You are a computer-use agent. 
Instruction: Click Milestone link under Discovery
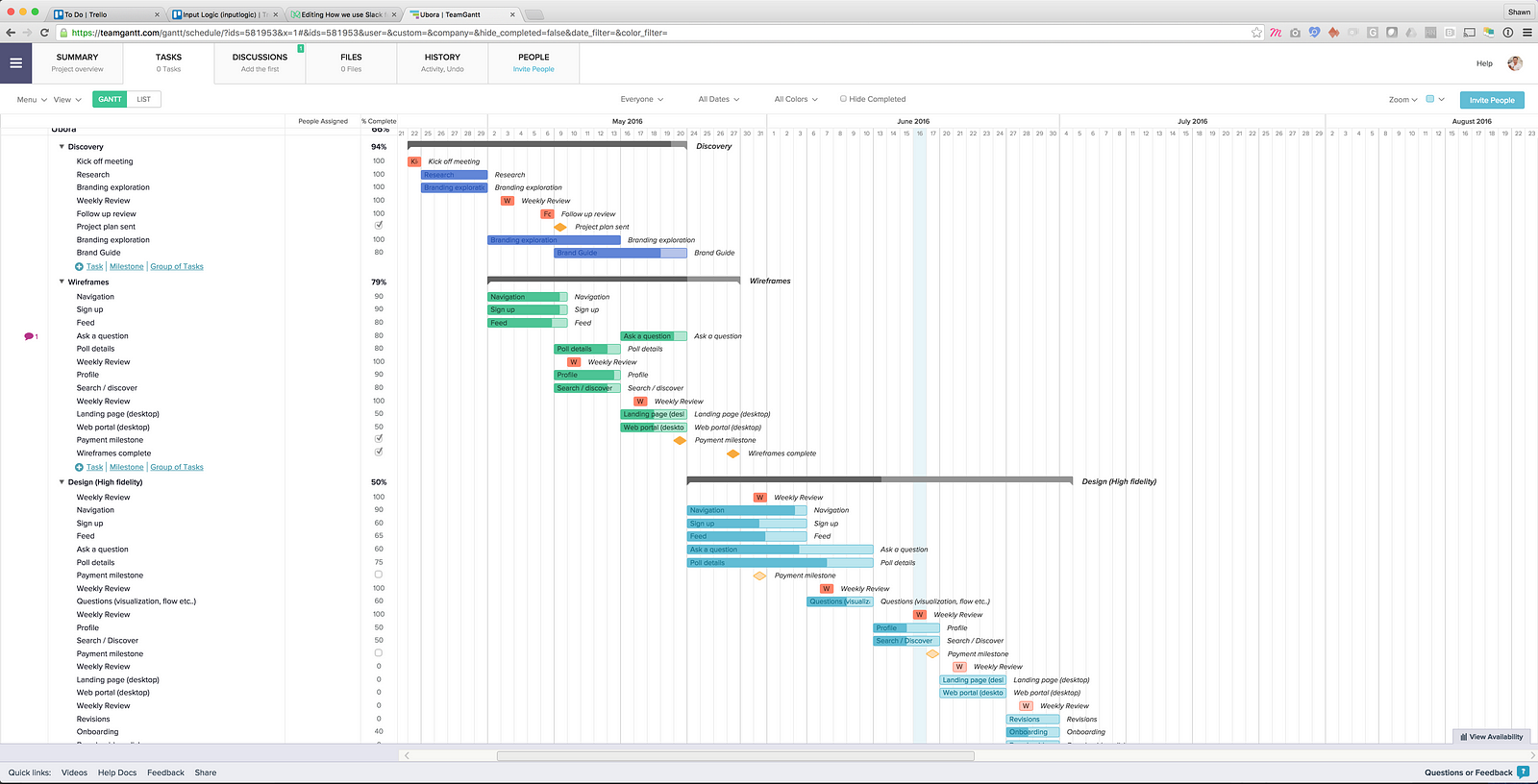[x=127, y=267]
